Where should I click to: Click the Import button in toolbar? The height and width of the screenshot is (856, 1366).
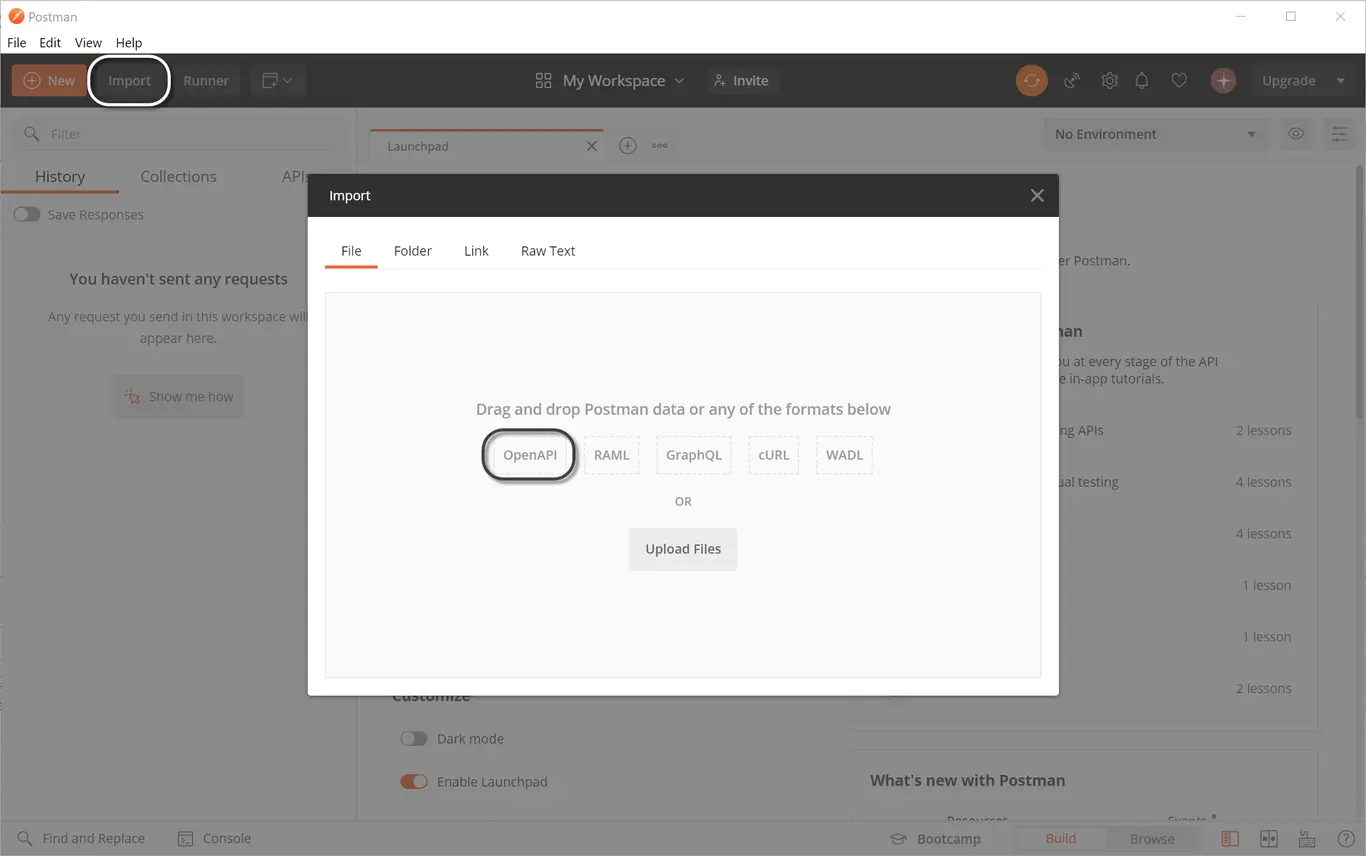click(129, 81)
